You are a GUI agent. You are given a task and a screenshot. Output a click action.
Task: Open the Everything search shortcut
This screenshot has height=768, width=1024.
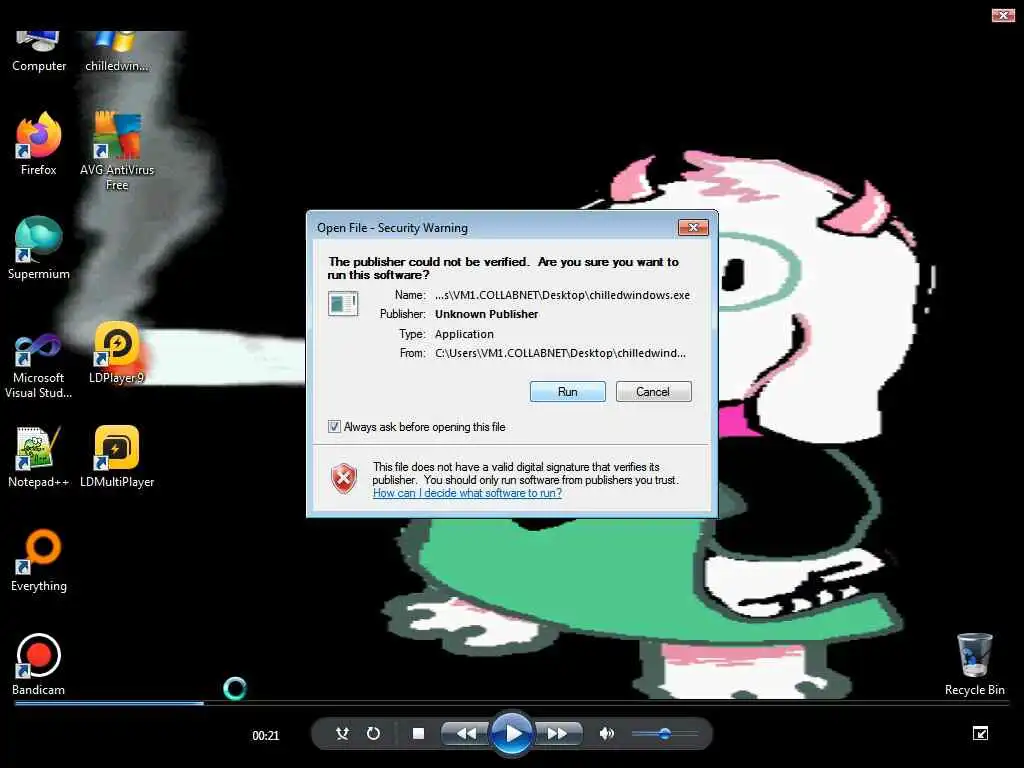[39, 560]
